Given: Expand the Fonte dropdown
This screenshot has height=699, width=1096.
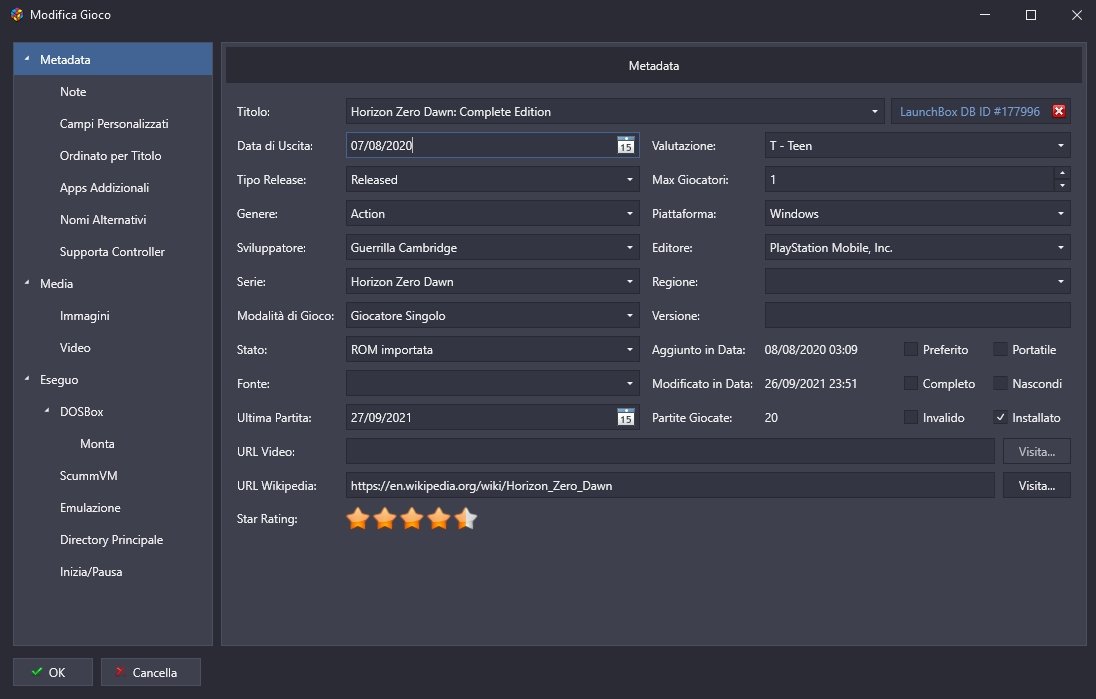Looking at the screenshot, I should 630,384.
